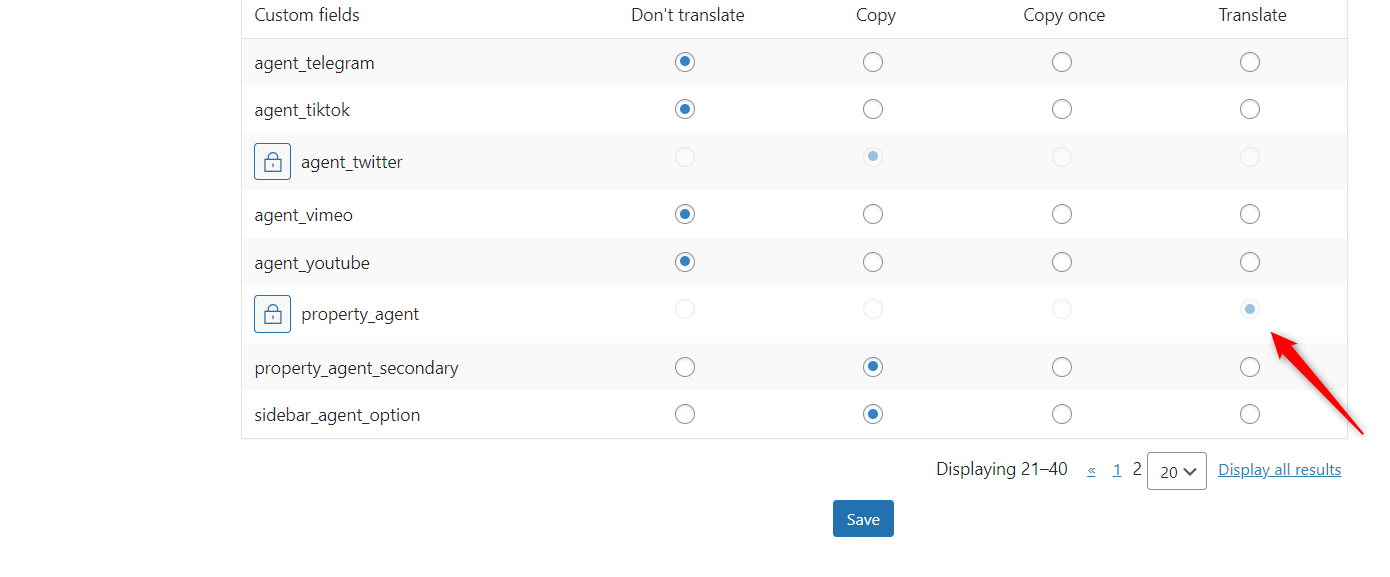Select Don't translate for agent_tiktok

(684, 109)
